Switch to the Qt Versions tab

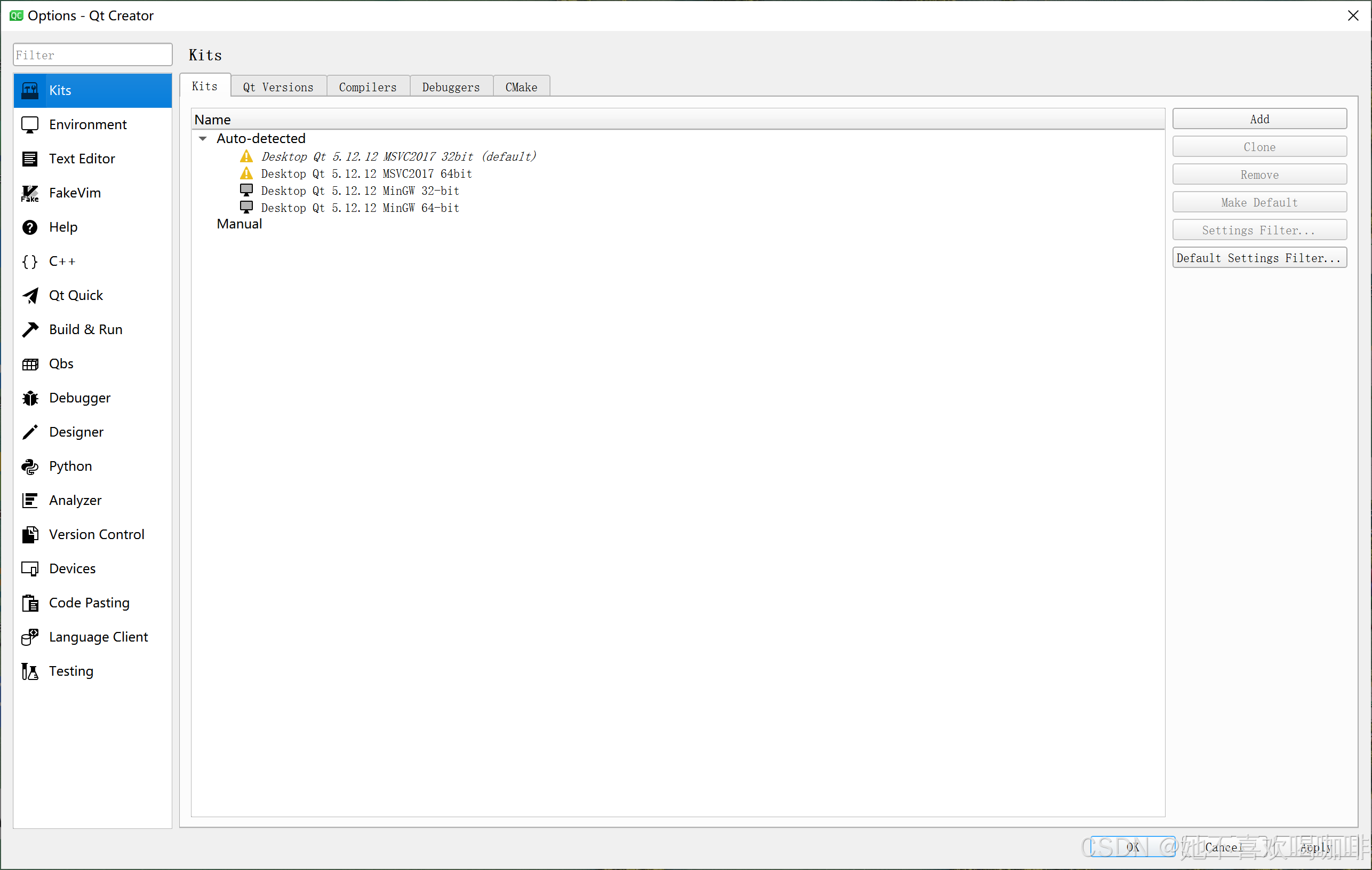click(278, 86)
